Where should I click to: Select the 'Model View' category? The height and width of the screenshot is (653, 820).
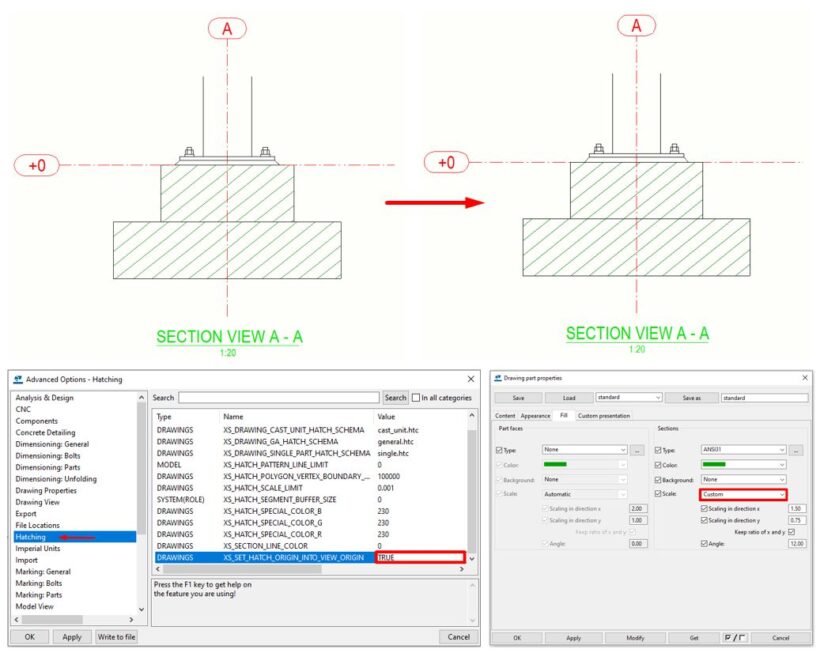click(x=31, y=604)
